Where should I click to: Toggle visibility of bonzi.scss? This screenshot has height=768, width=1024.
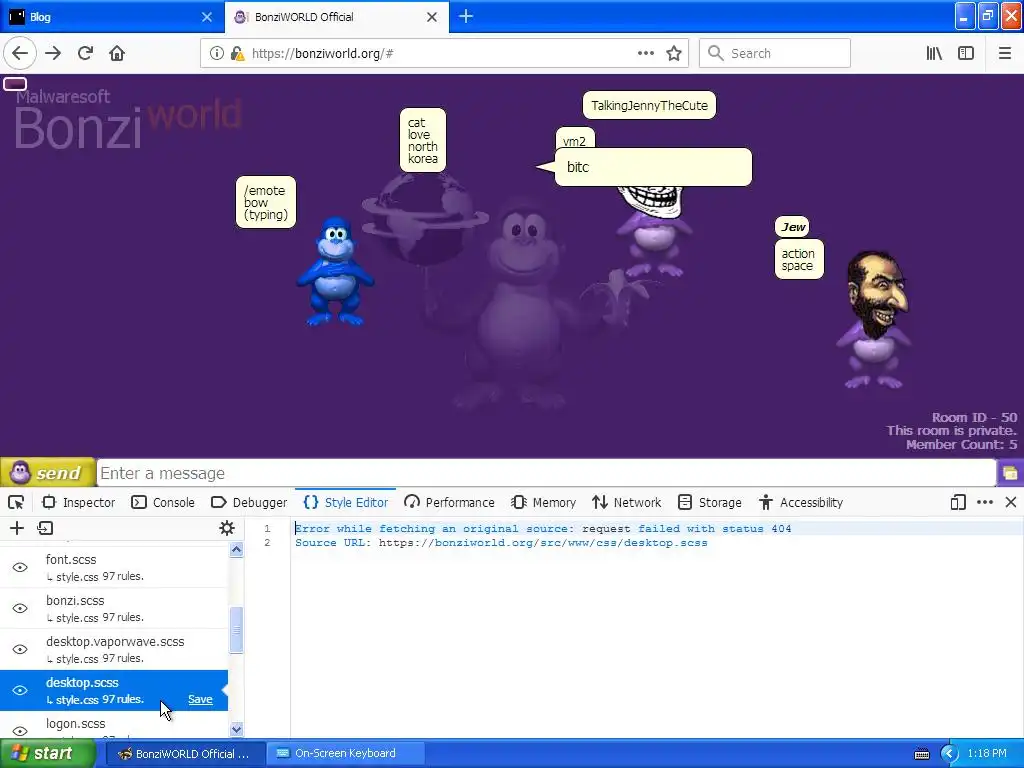[20, 608]
